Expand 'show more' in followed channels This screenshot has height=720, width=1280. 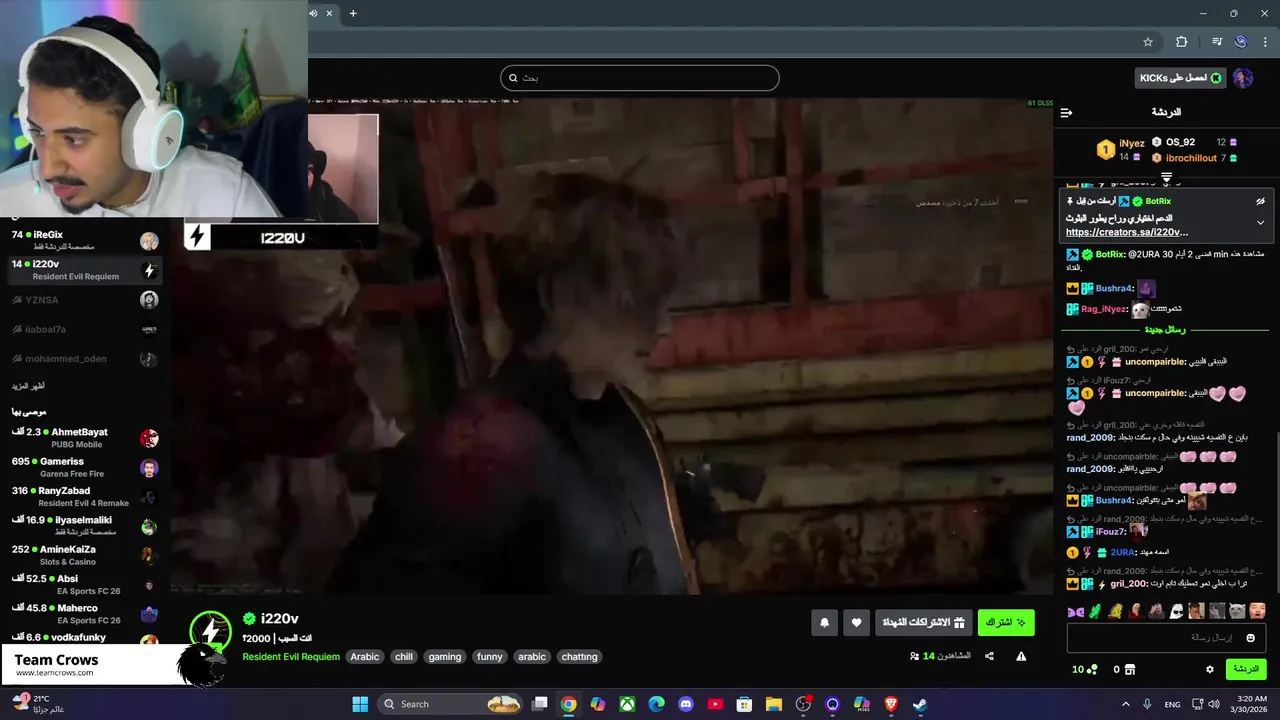pyautogui.click(x=28, y=386)
